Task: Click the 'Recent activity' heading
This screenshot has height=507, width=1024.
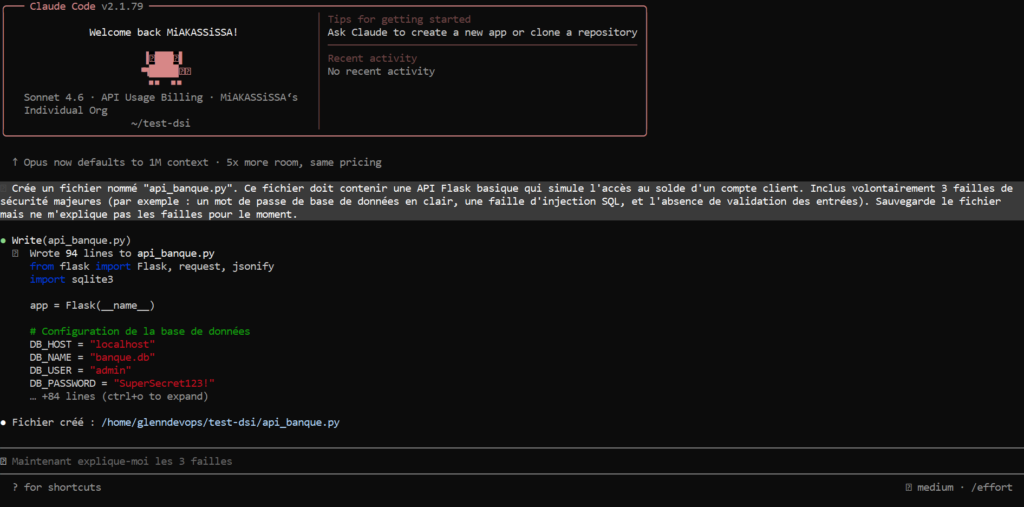Action: 372,58
